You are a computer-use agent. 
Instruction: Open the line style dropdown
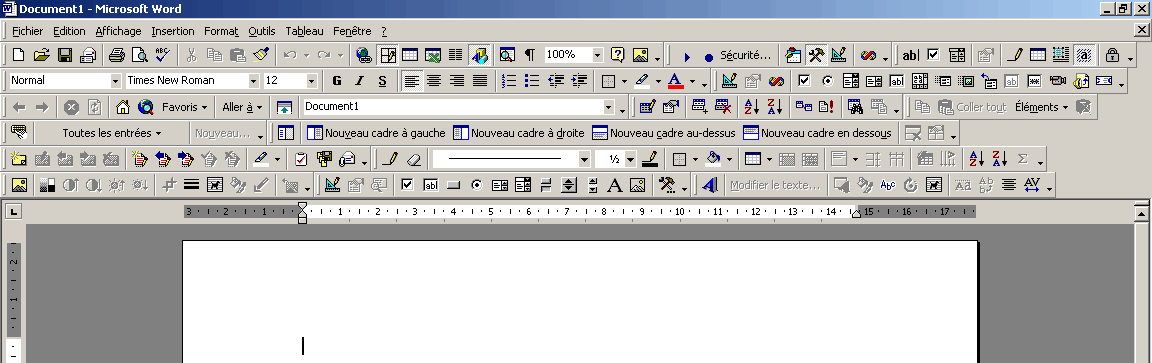tap(584, 159)
